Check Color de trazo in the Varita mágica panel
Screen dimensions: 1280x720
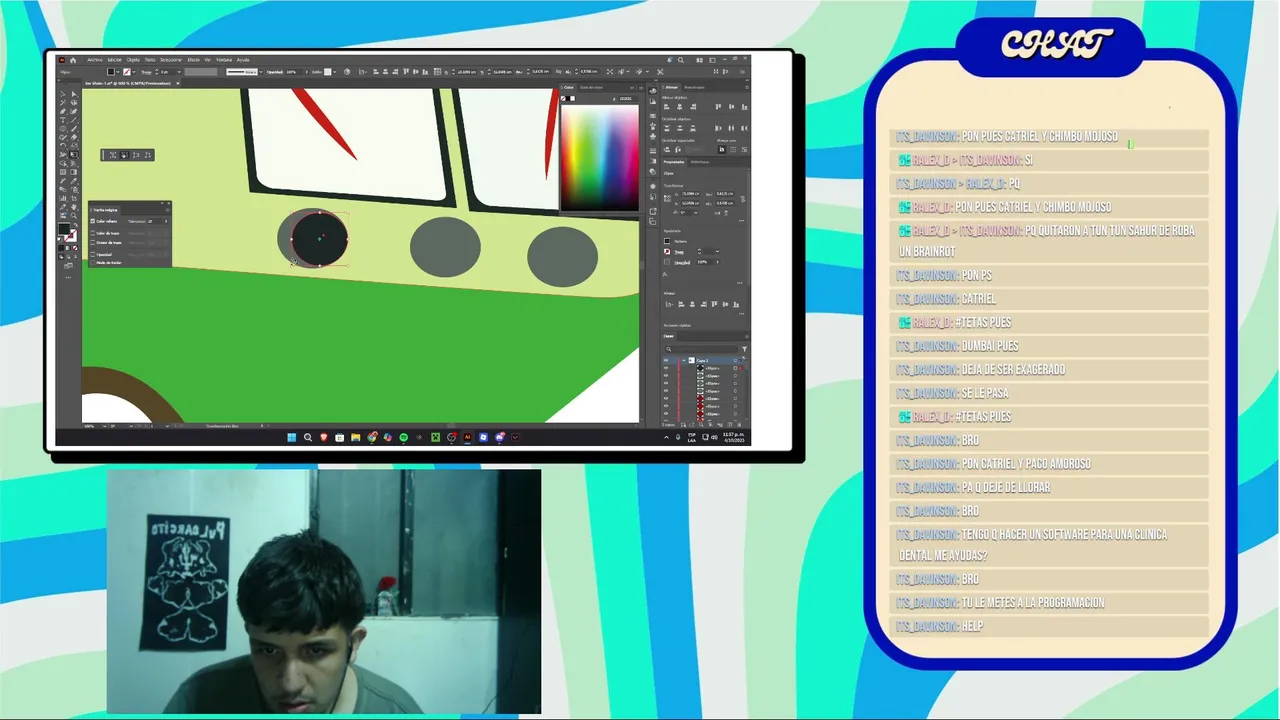pyautogui.click(x=93, y=233)
